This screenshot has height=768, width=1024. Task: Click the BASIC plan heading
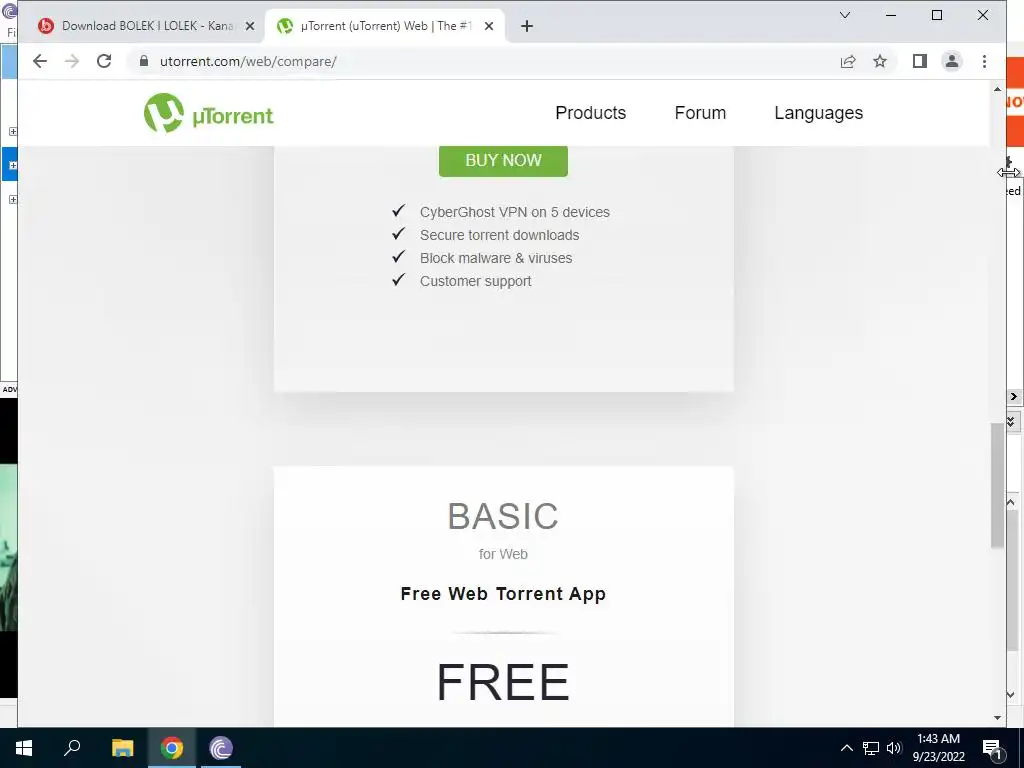[x=503, y=517]
